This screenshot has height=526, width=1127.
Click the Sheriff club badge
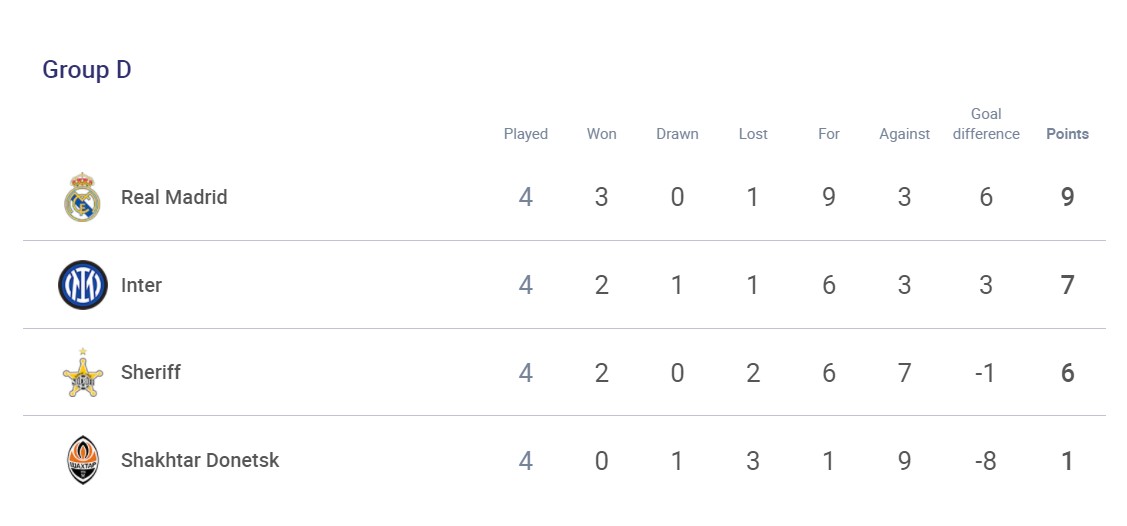click(82, 373)
